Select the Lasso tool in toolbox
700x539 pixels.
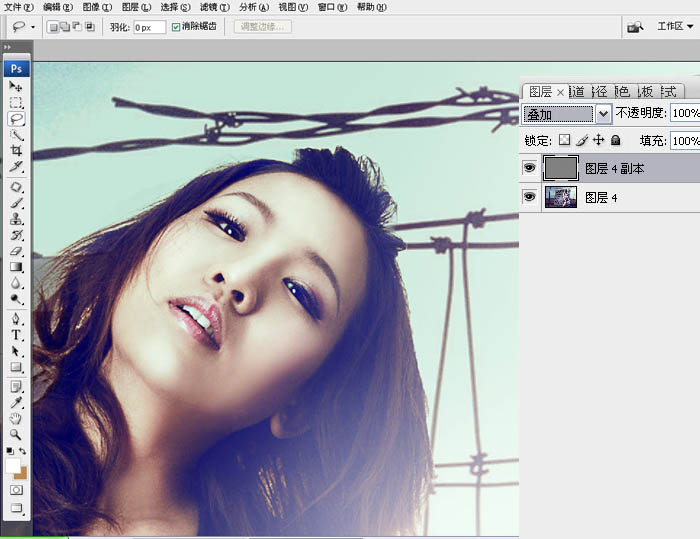coord(16,118)
